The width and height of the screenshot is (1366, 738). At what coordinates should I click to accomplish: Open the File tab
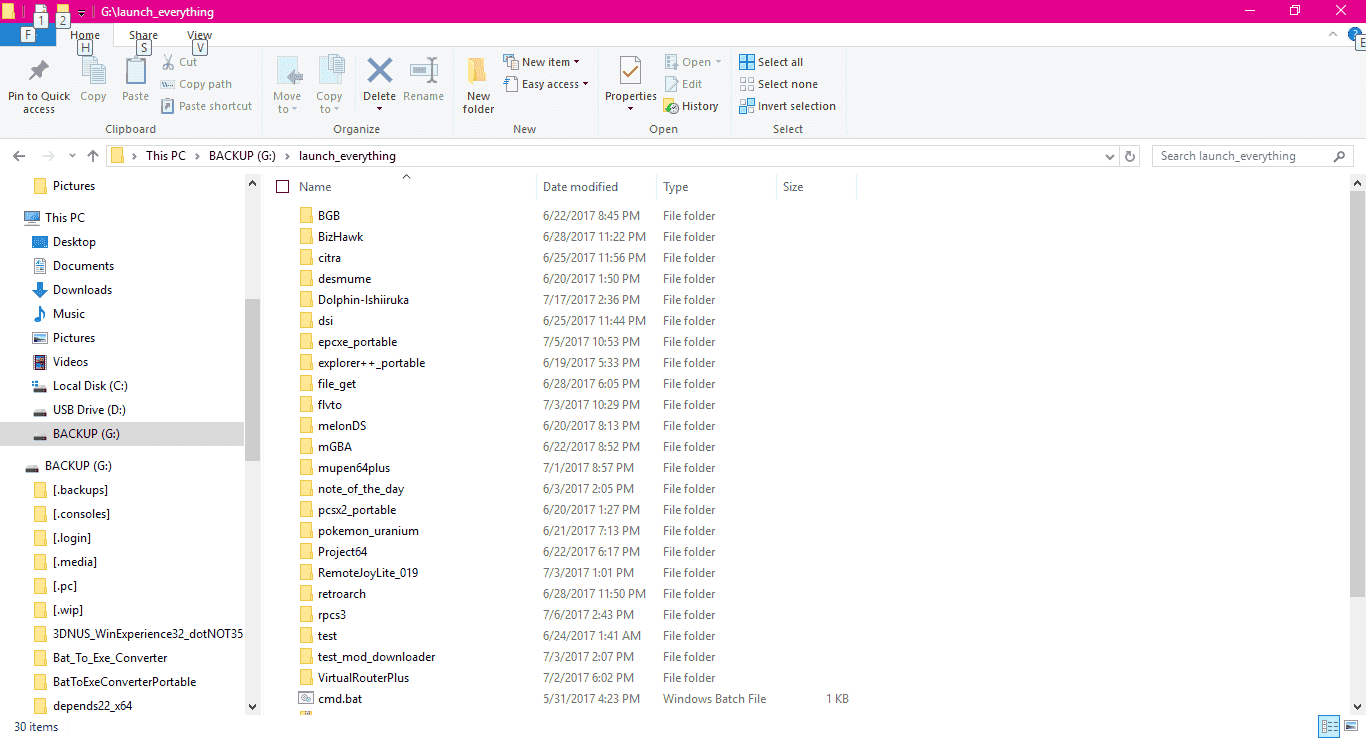point(27,35)
